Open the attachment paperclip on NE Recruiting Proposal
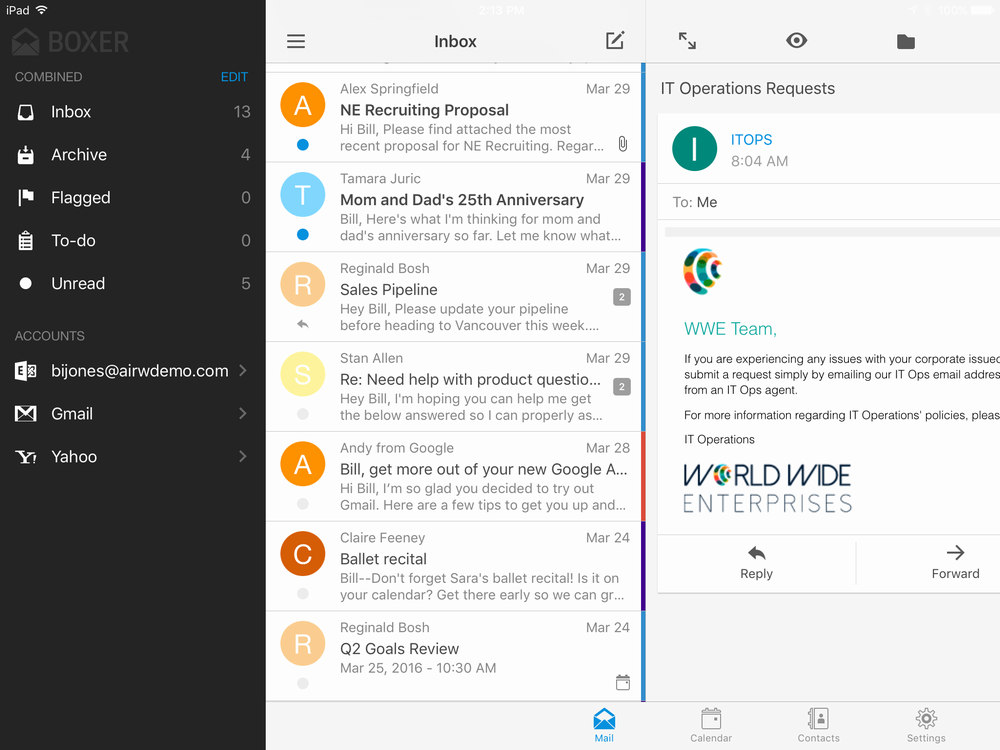The width and height of the screenshot is (1000, 750). 622,144
